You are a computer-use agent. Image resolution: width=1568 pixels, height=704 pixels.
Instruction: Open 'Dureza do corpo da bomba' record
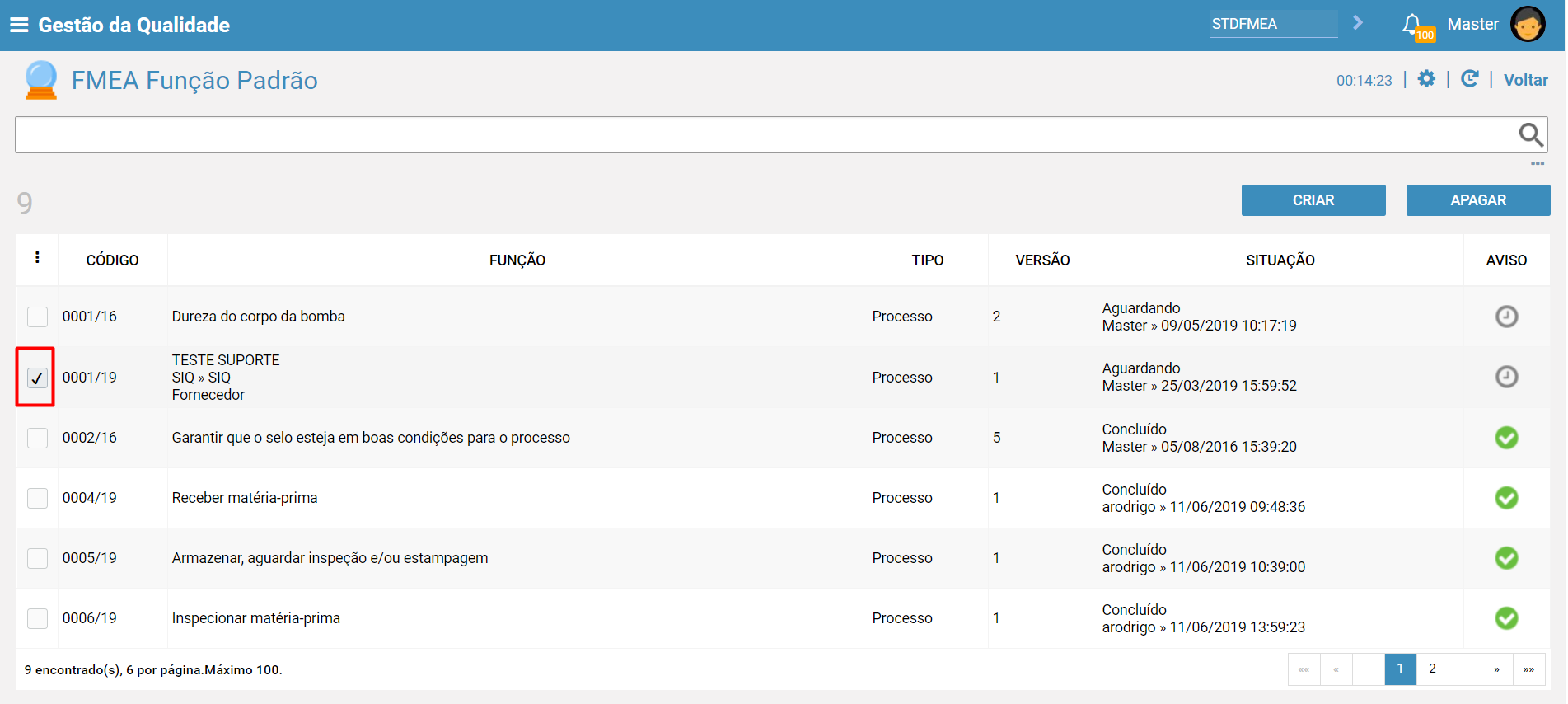[x=258, y=317]
